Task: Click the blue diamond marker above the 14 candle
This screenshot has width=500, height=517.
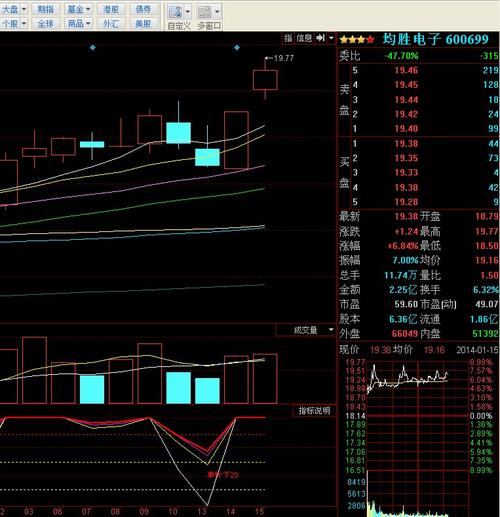Action: point(237,48)
